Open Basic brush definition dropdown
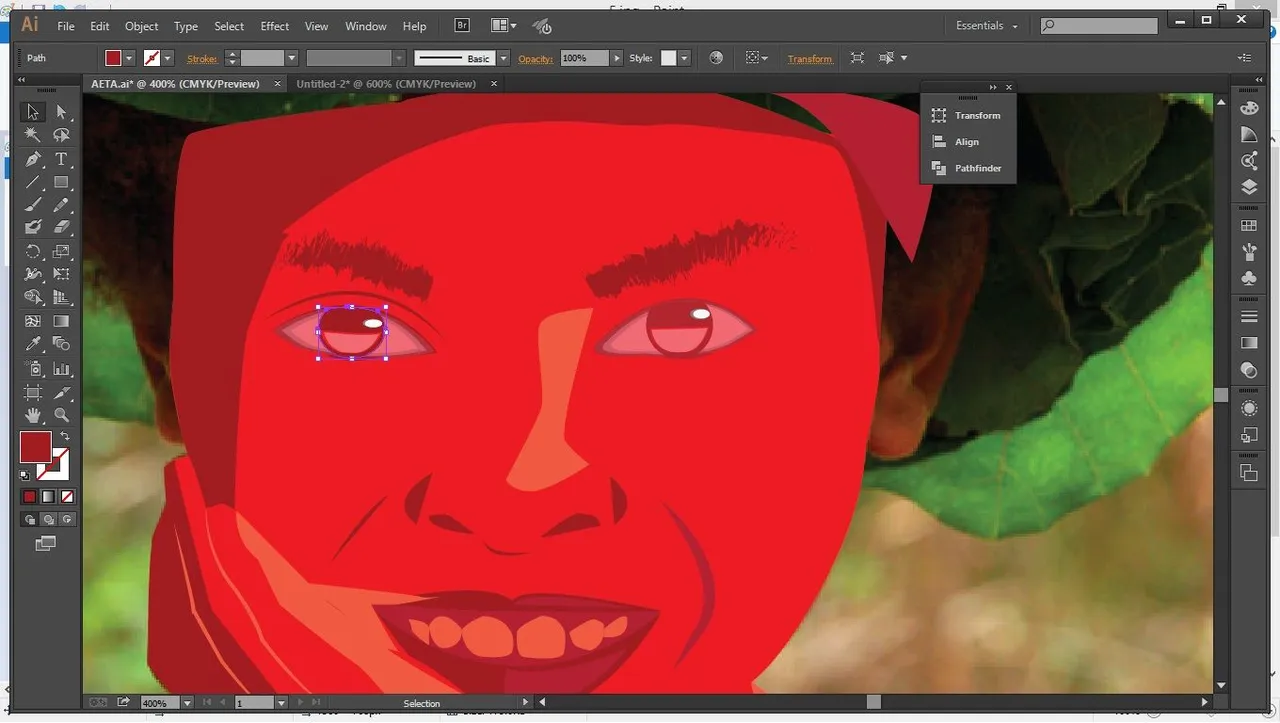The width and height of the screenshot is (1280, 723). click(503, 58)
